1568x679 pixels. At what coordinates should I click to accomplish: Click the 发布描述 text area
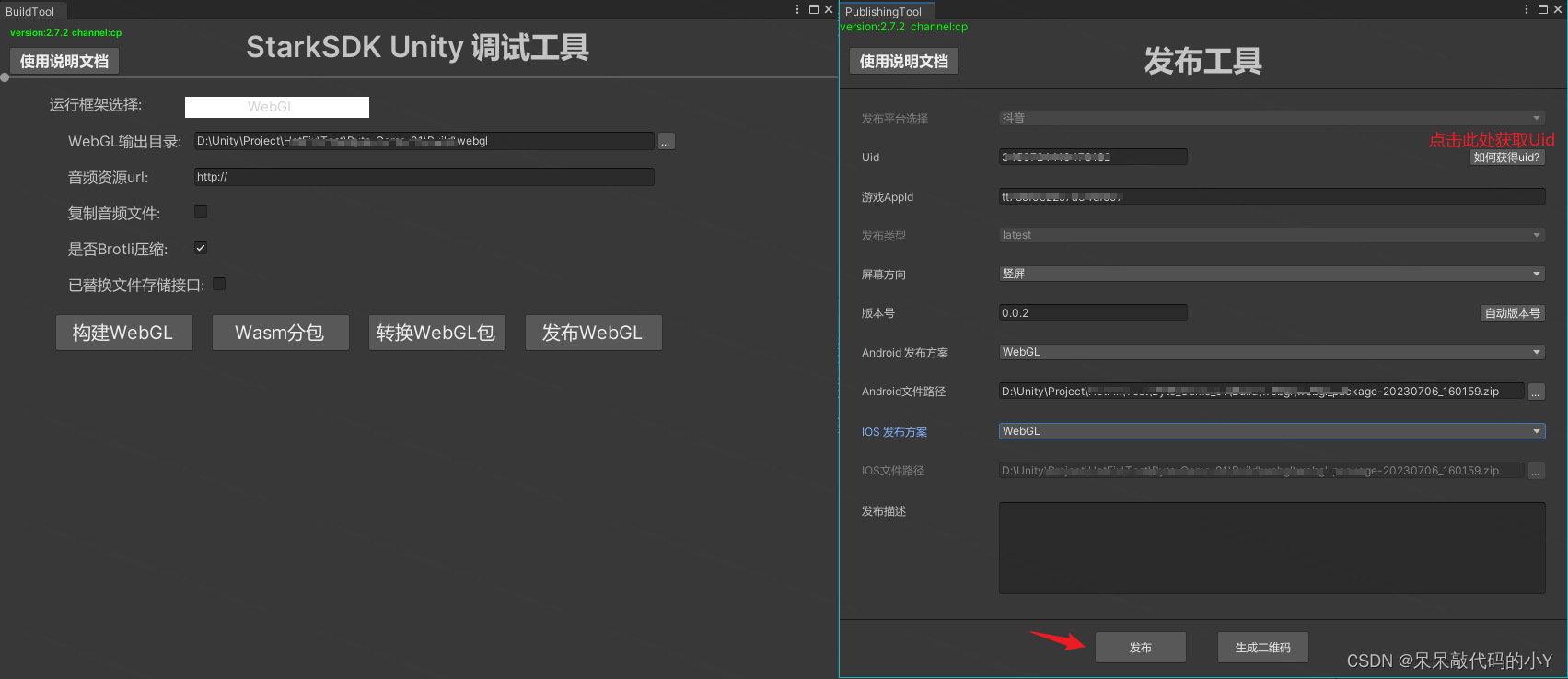coord(1272,548)
